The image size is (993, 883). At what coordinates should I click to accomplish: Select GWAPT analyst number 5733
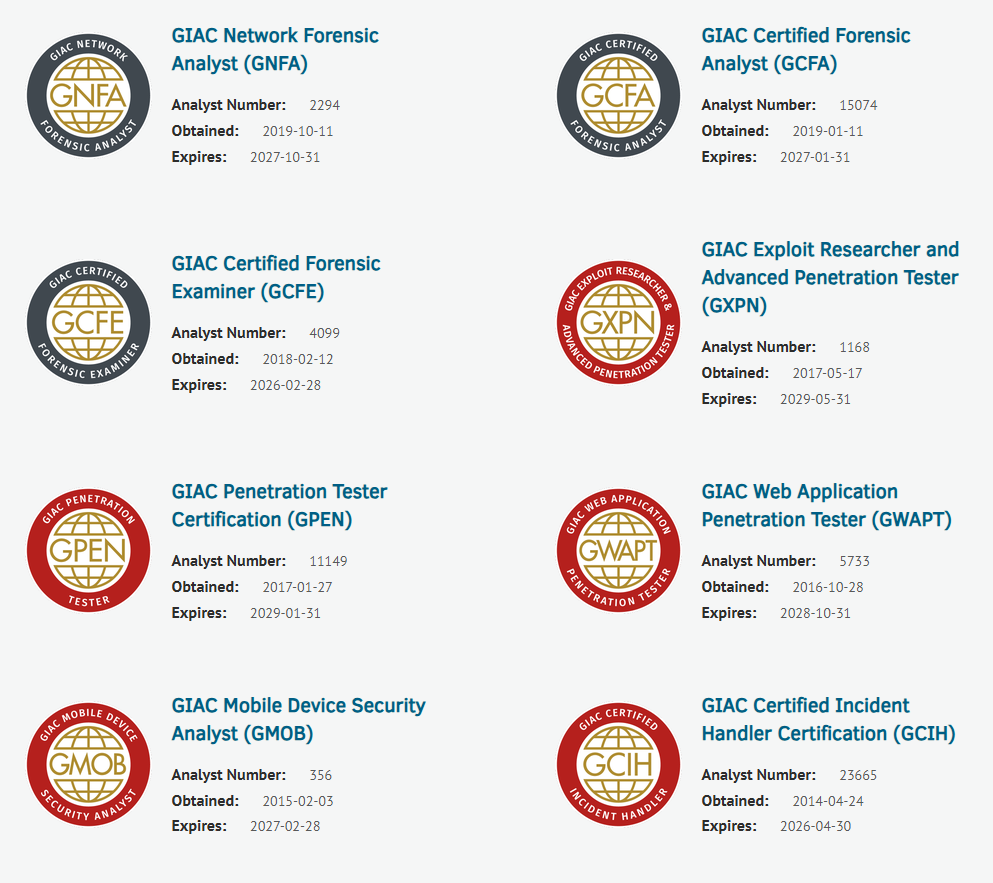click(x=854, y=561)
